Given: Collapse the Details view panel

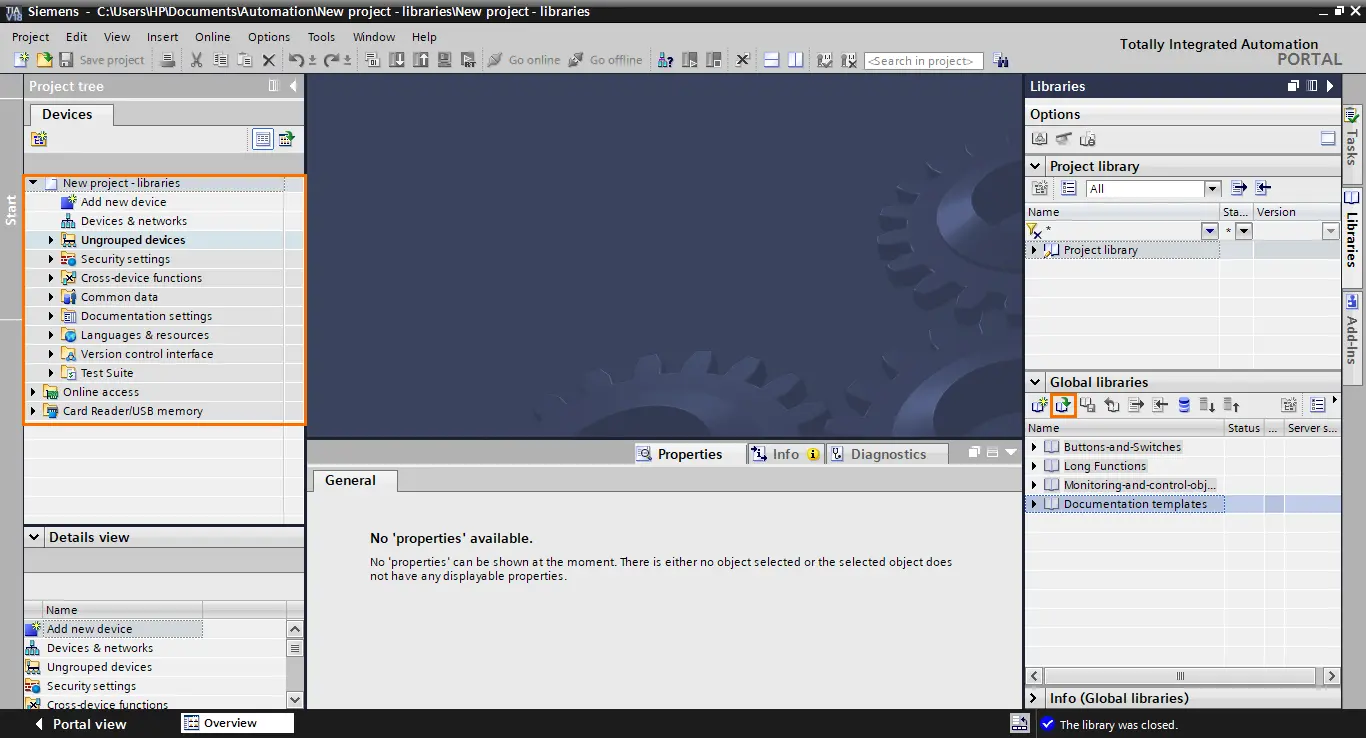Looking at the screenshot, I should coord(35,537).
